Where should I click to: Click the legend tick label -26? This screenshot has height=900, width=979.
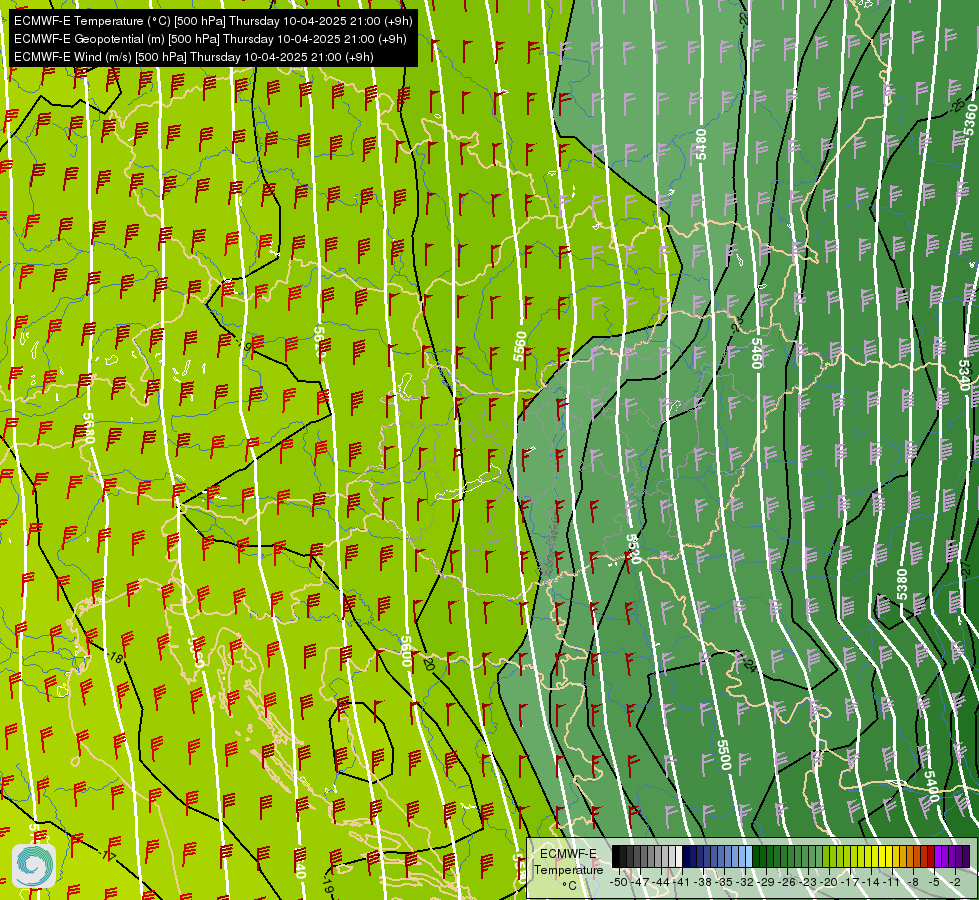pos(787,882)
